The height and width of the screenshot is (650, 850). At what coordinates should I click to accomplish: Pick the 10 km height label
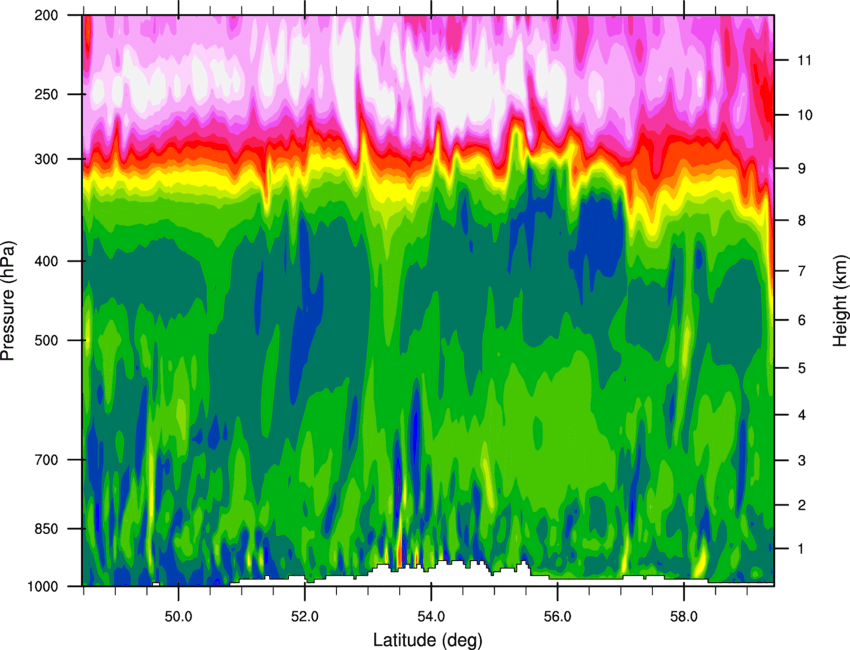pos(805,115)
